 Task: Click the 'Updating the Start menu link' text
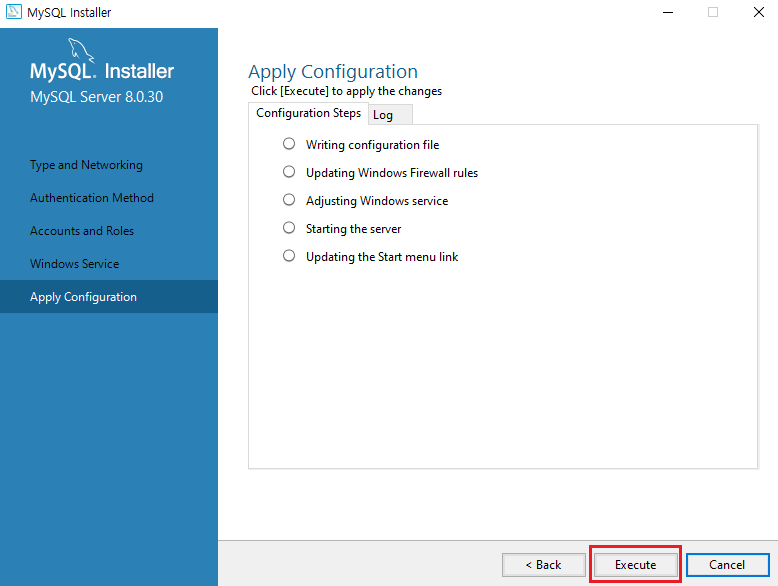coord(382,257)
